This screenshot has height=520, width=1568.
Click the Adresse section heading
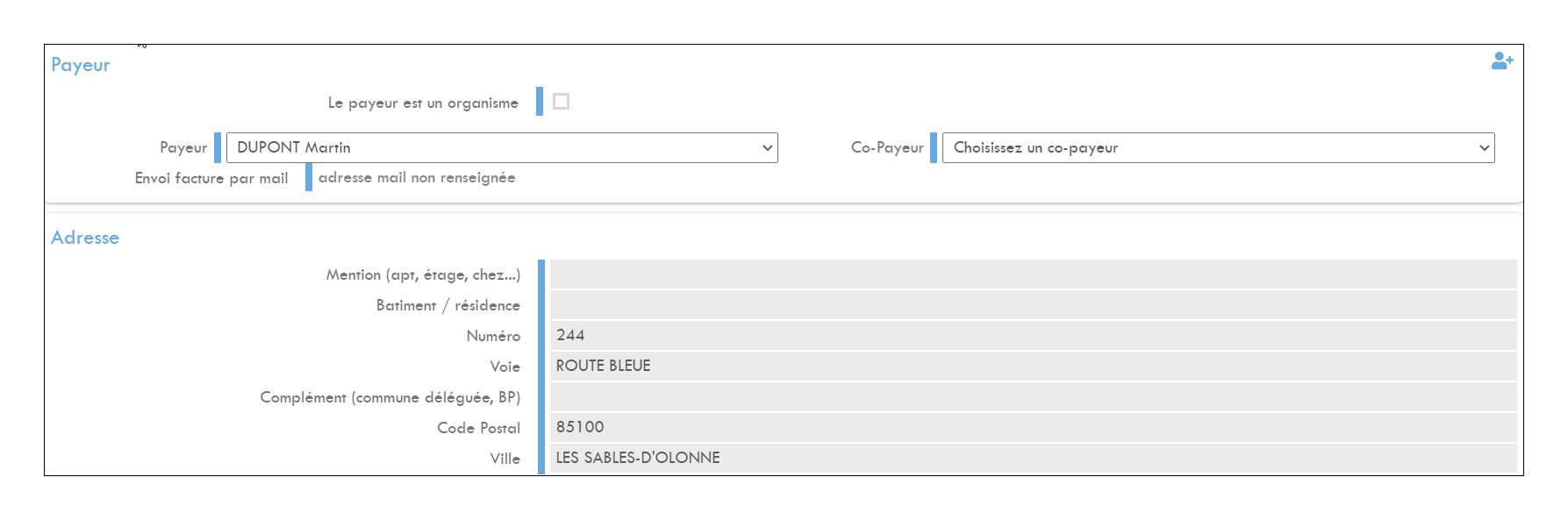(x=85, y=238)
